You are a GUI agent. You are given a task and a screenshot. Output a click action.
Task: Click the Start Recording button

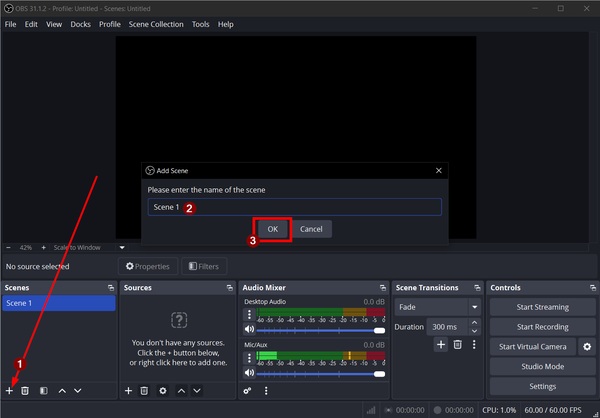click(542, 327)
